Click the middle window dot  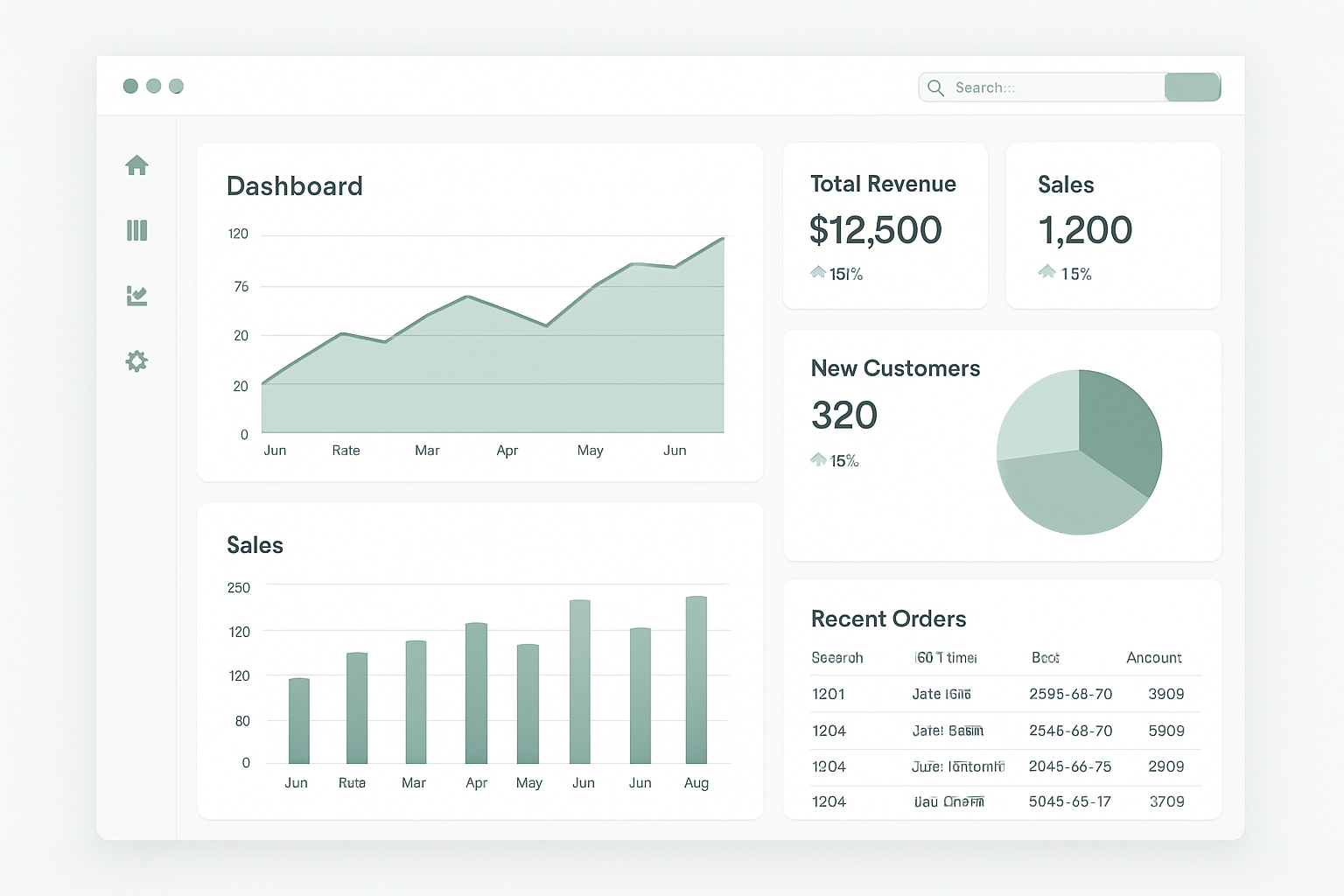[x=153, y=86]
